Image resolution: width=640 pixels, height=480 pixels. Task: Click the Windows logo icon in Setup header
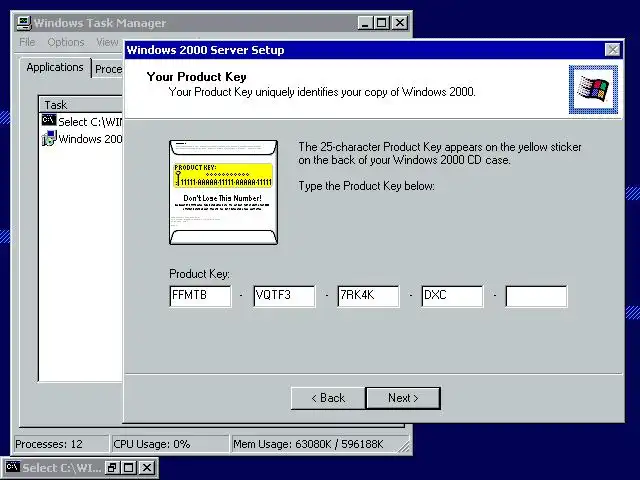coord(593,89)
